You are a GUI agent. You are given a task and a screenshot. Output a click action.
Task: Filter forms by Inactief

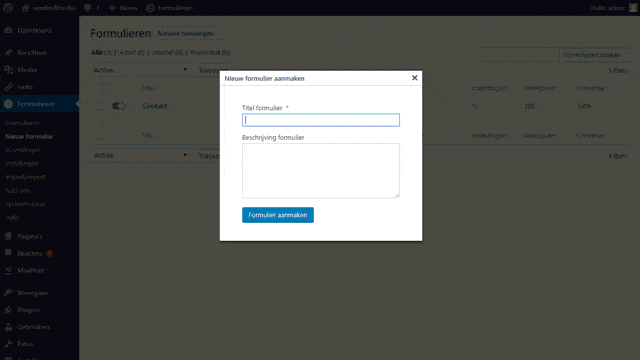[x=162, y=52]
